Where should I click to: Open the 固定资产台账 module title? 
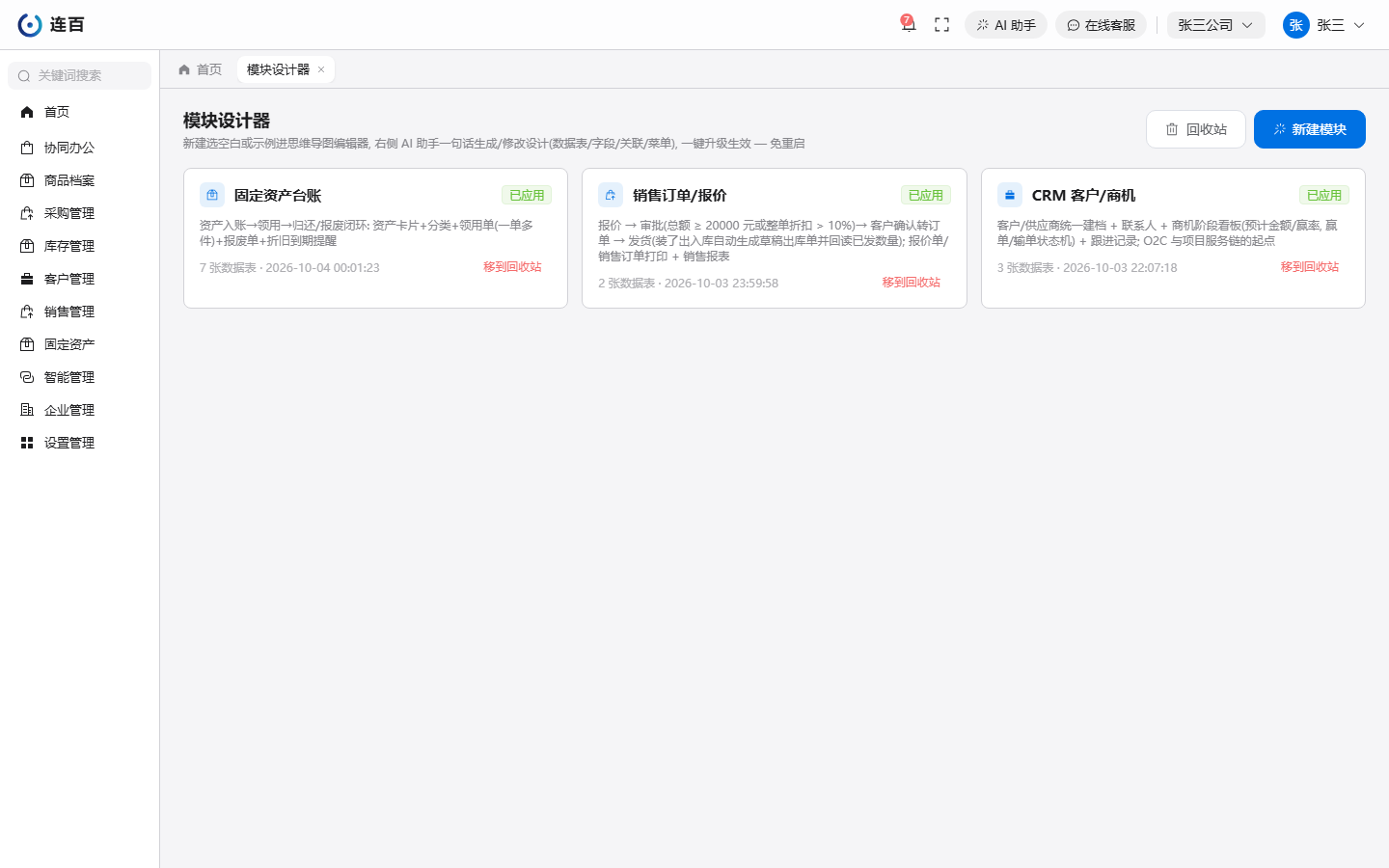pos(278,195)
